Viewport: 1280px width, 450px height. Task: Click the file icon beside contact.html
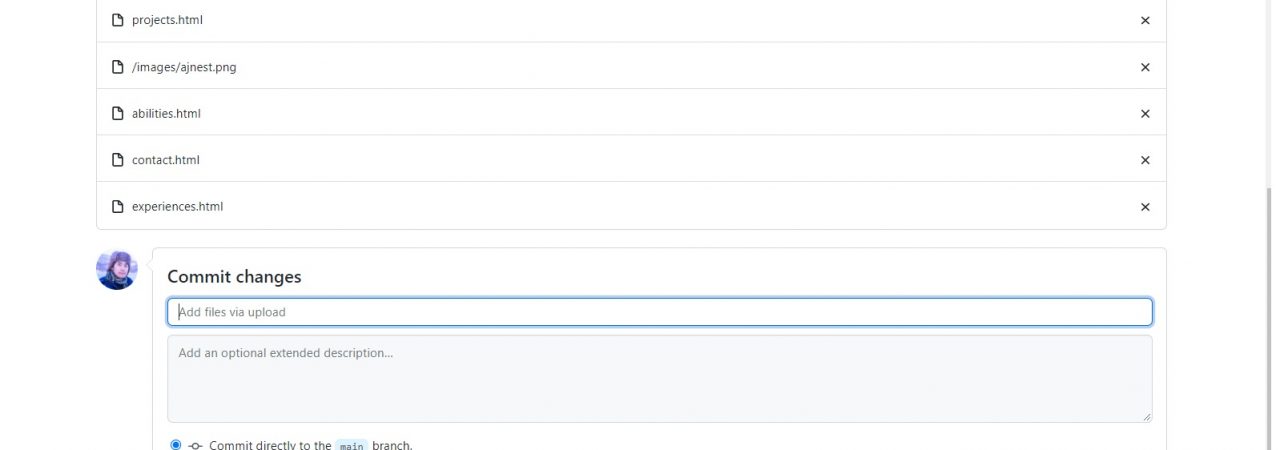pos(118,160)
